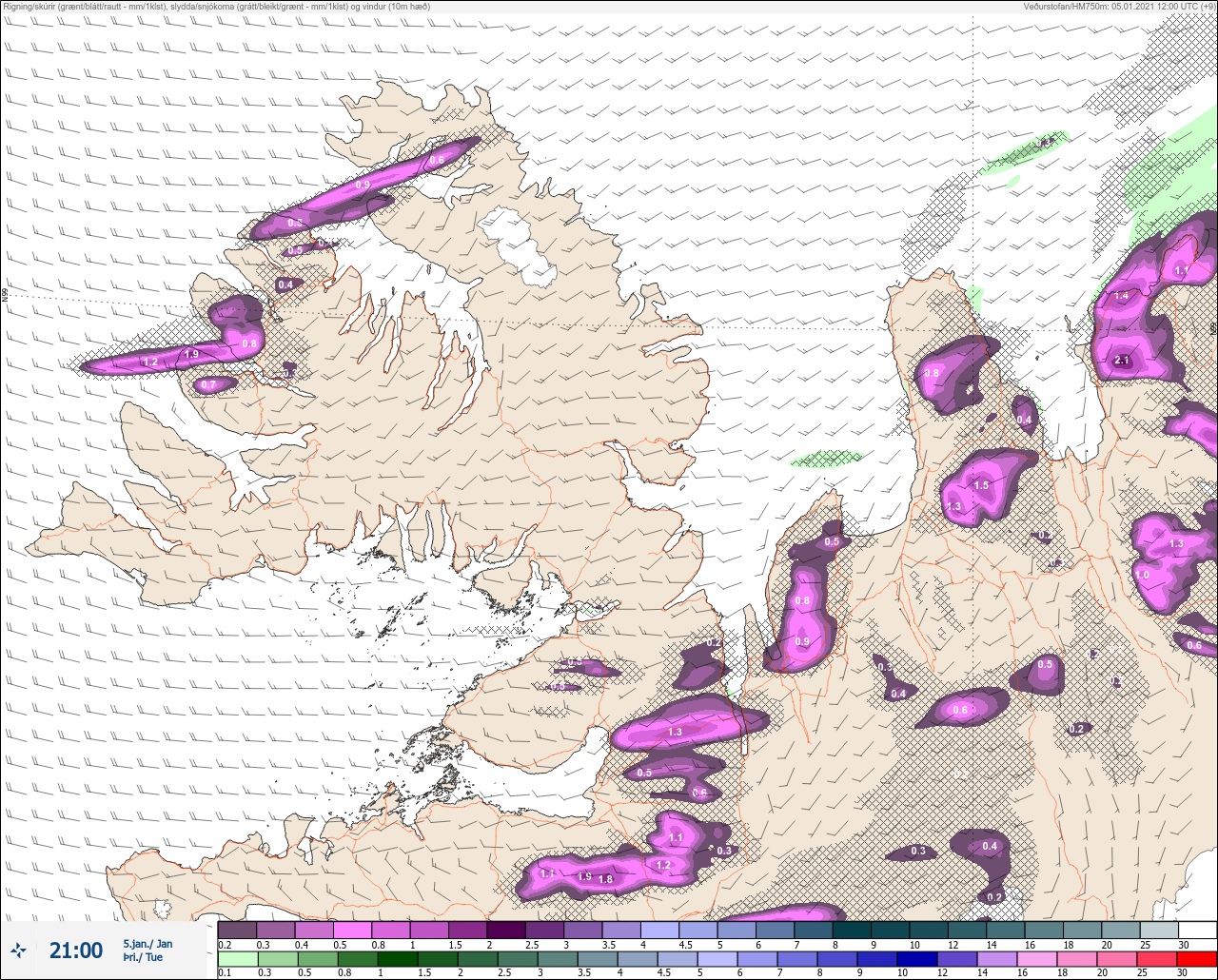
Task: Select the white swatch ending the upper legend
Action: [1197, 930]
